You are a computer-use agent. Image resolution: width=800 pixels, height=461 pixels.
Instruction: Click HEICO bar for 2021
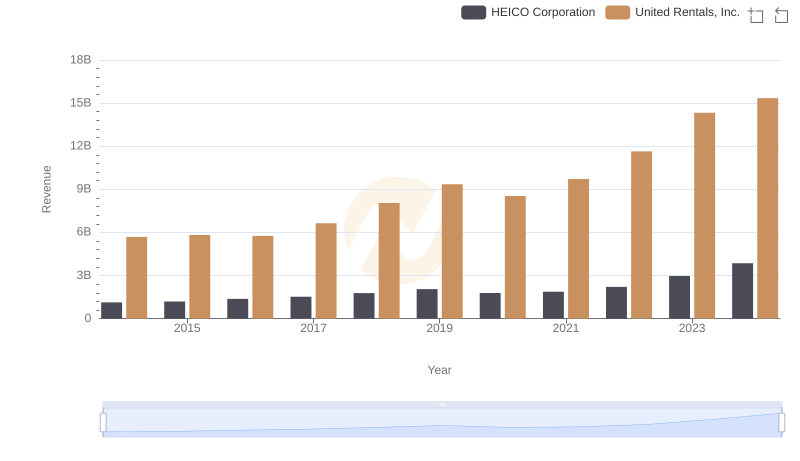click(553, 305)
